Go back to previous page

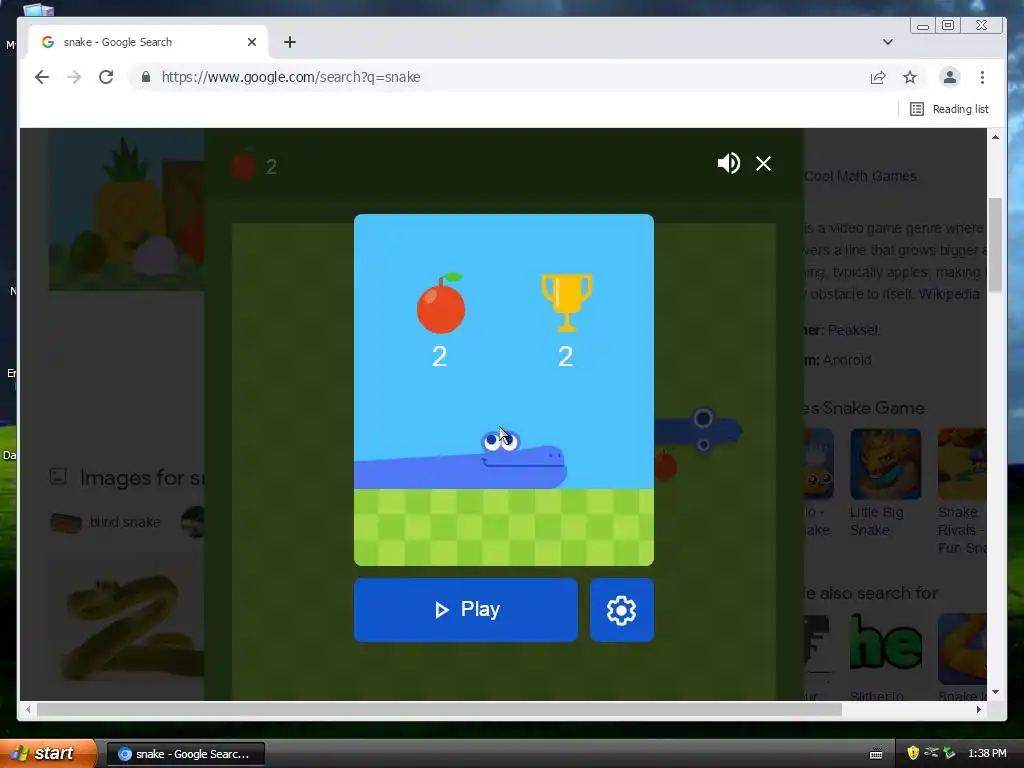click(42, 77)
